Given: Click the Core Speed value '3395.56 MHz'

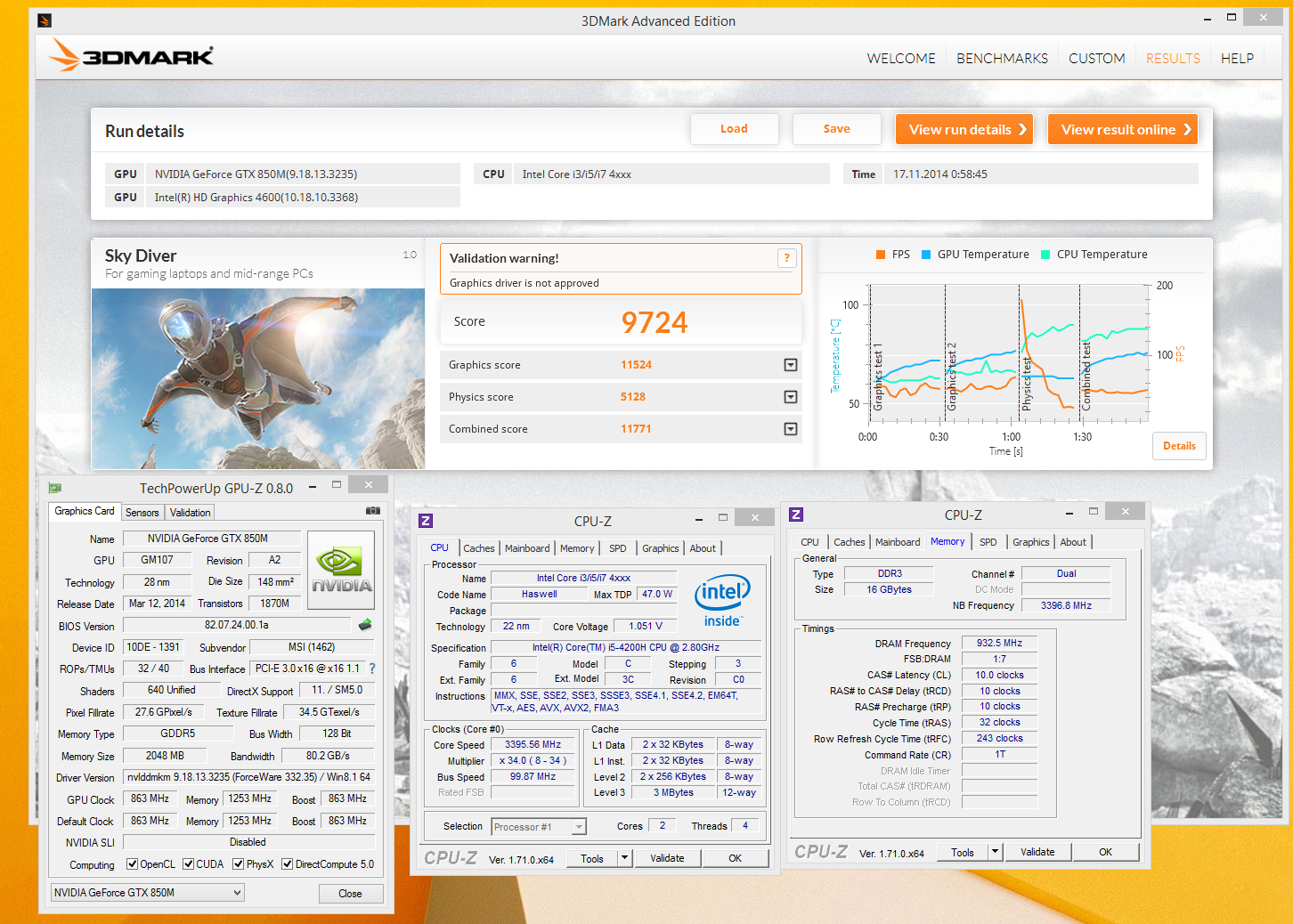Looking at the screenshot, I should [x=533, y=744].
